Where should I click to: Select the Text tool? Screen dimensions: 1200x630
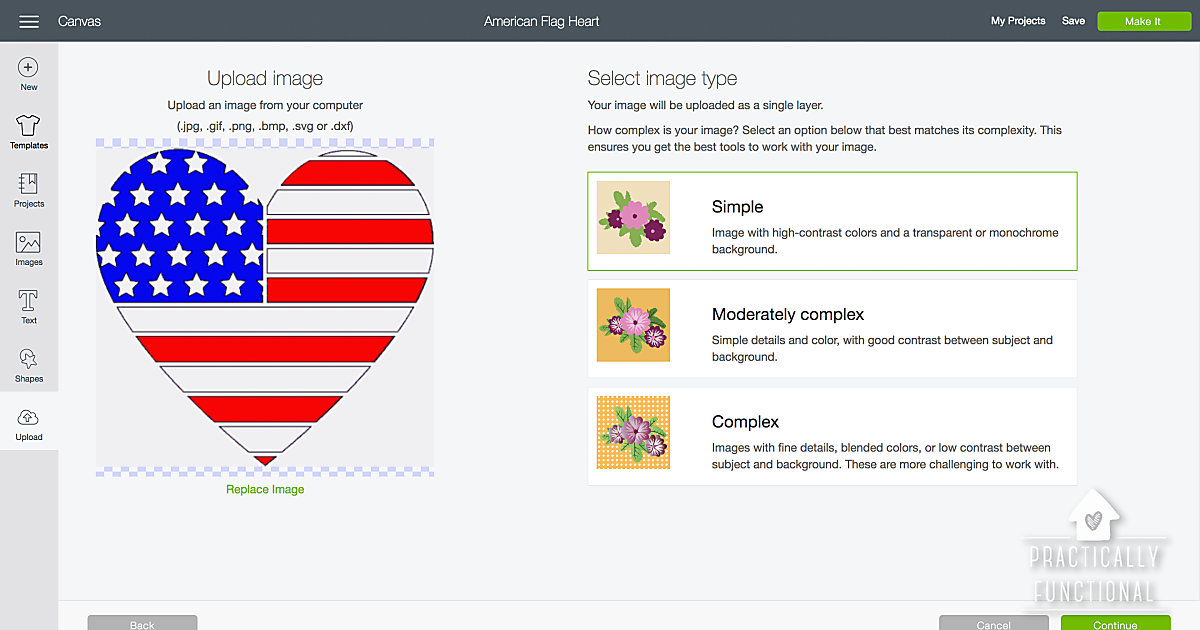pos(29,306)
